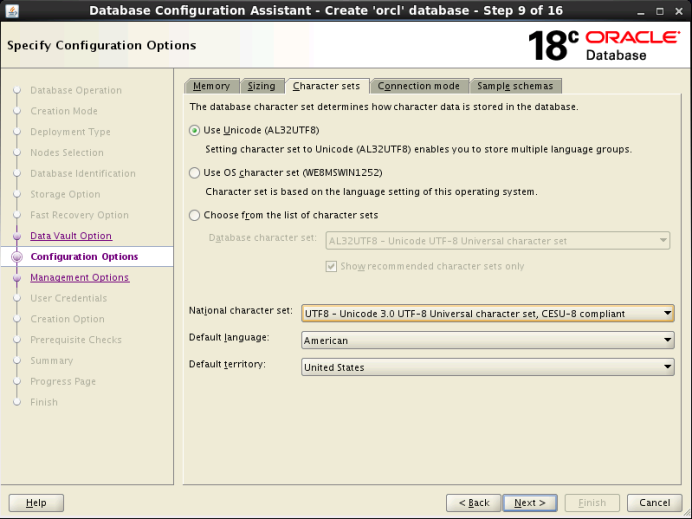
Task: Click the Finish button
Action: 592,503
